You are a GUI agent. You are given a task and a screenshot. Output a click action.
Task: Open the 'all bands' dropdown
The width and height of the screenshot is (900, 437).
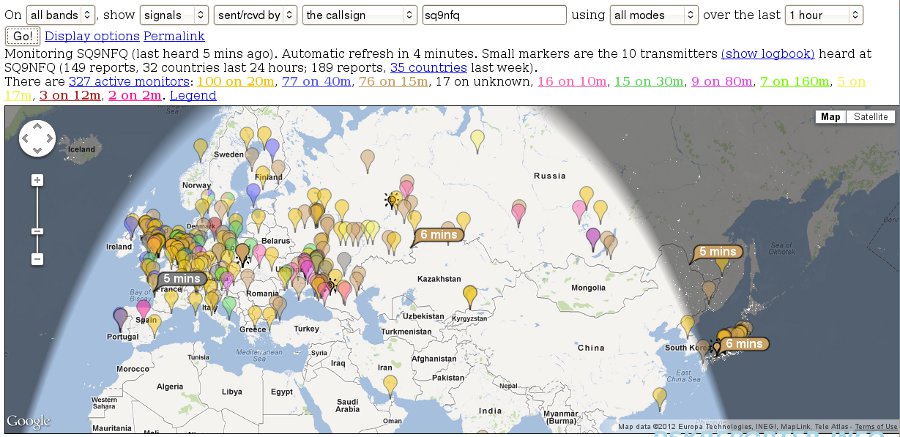pyautogui.click(x=61, y=15)
